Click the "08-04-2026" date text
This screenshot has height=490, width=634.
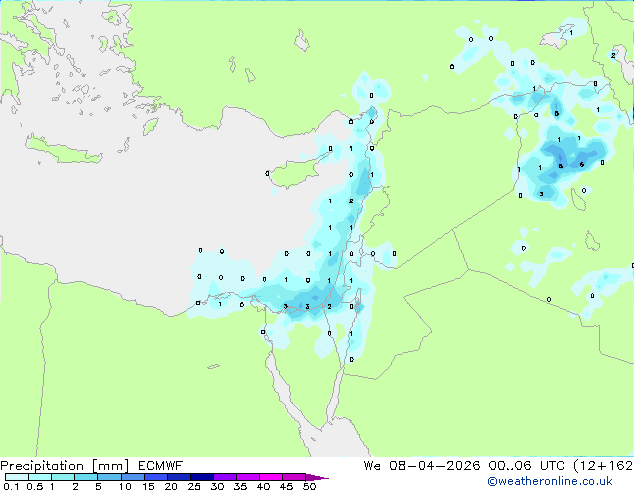click(435, 466)
